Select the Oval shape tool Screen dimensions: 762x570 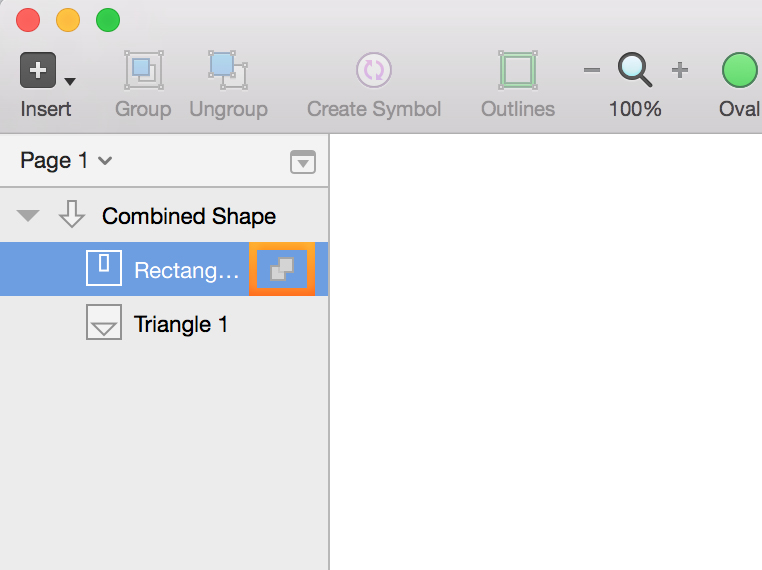[740, 70]
